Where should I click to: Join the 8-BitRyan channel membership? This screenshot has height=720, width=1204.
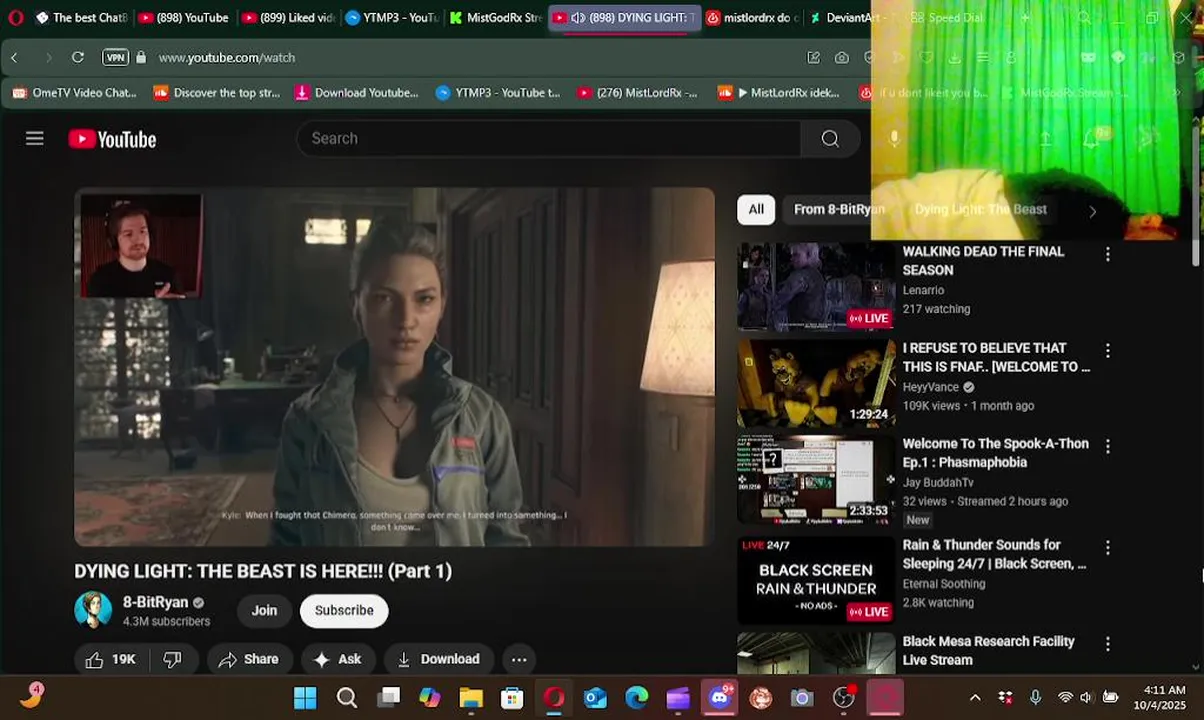point(264,610)
